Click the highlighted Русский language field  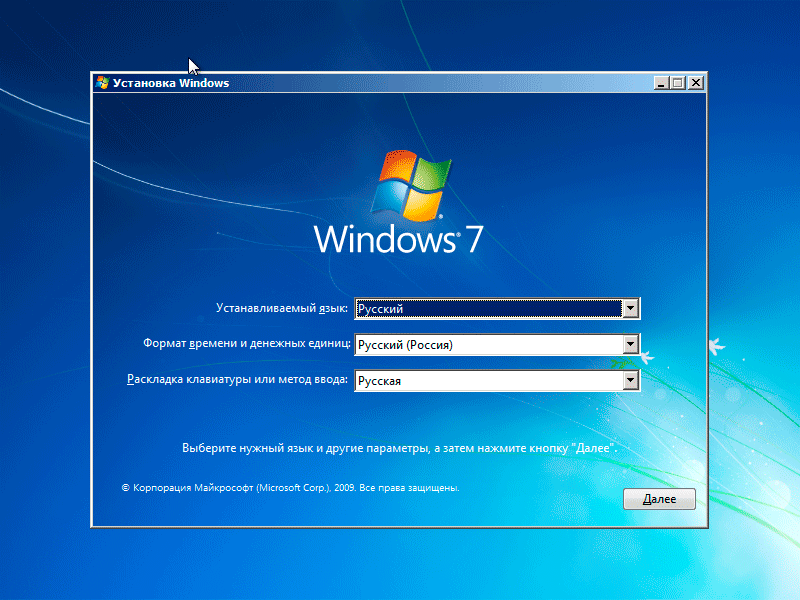tap(487, 309)
